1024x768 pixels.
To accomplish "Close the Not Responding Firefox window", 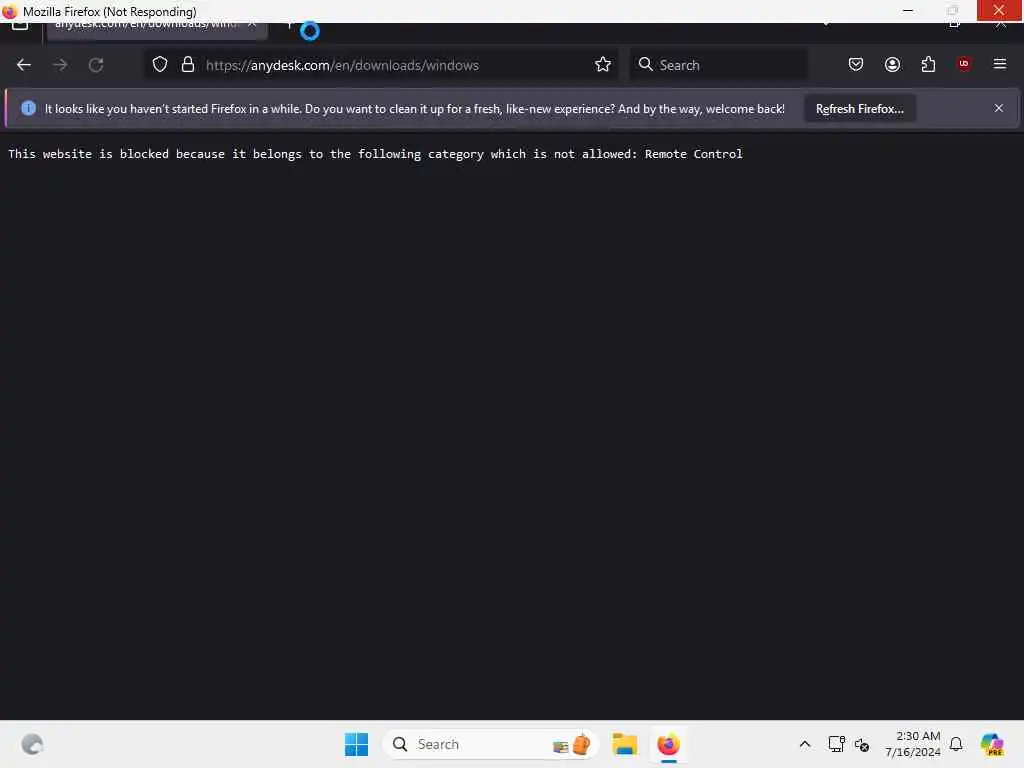I will [999, 10].
